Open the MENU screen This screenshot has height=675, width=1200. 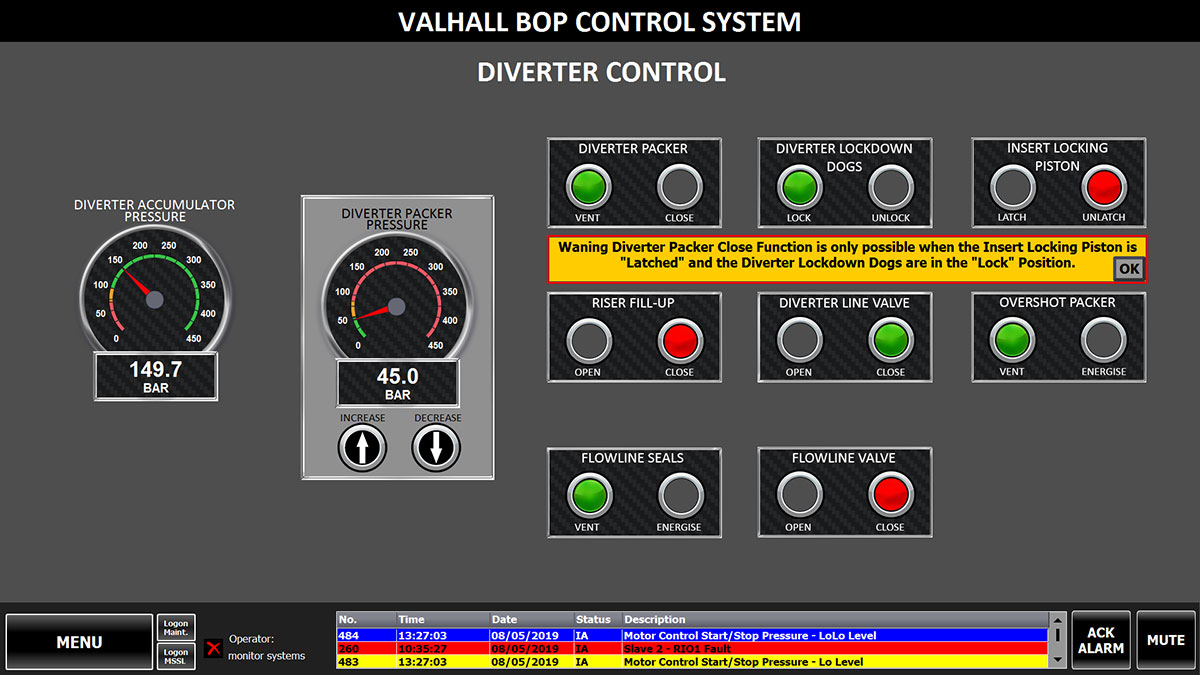[79, 640]
